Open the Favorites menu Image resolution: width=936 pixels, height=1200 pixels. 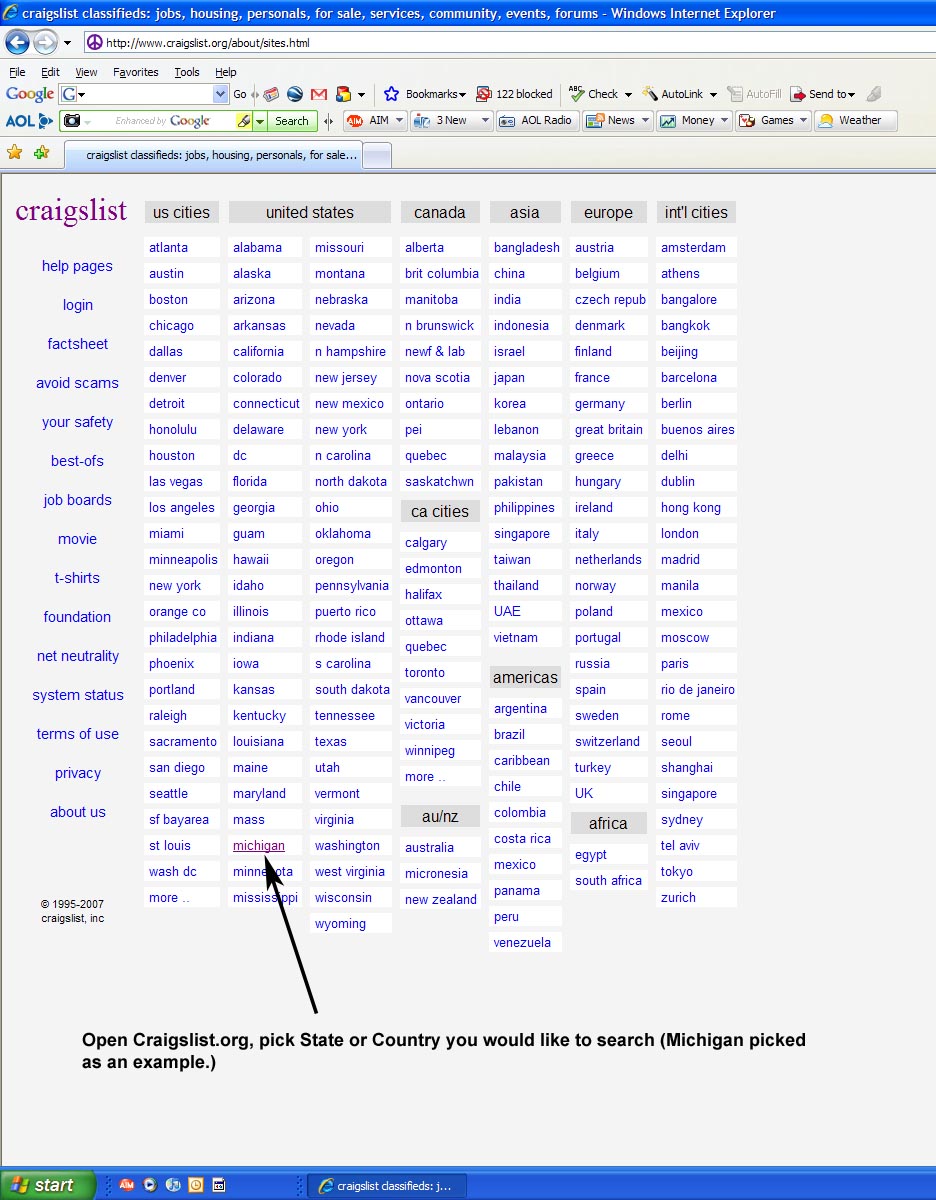click(x=135, y=72)
